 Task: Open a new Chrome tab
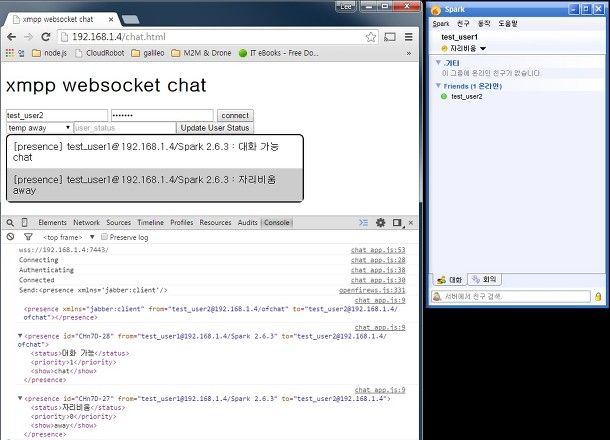(x=130, y=19)
